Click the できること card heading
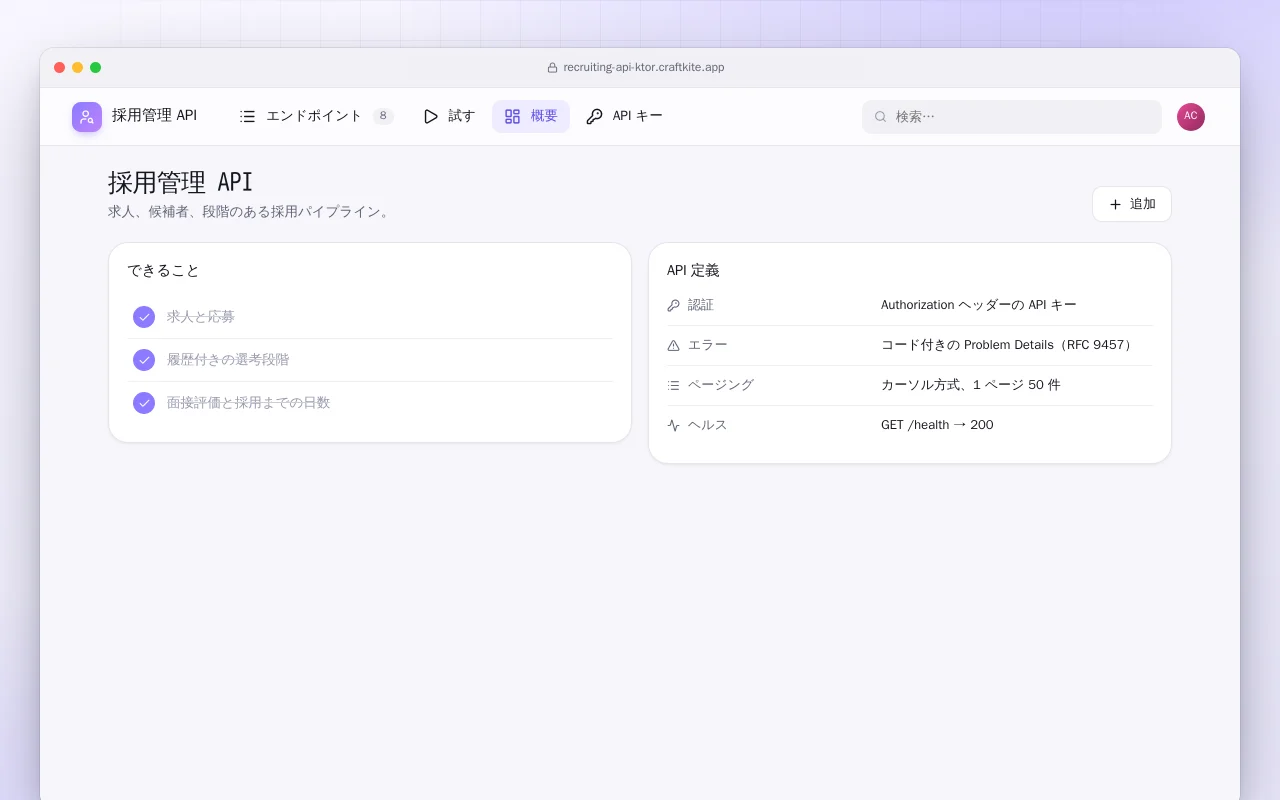 tap(164, 271)
